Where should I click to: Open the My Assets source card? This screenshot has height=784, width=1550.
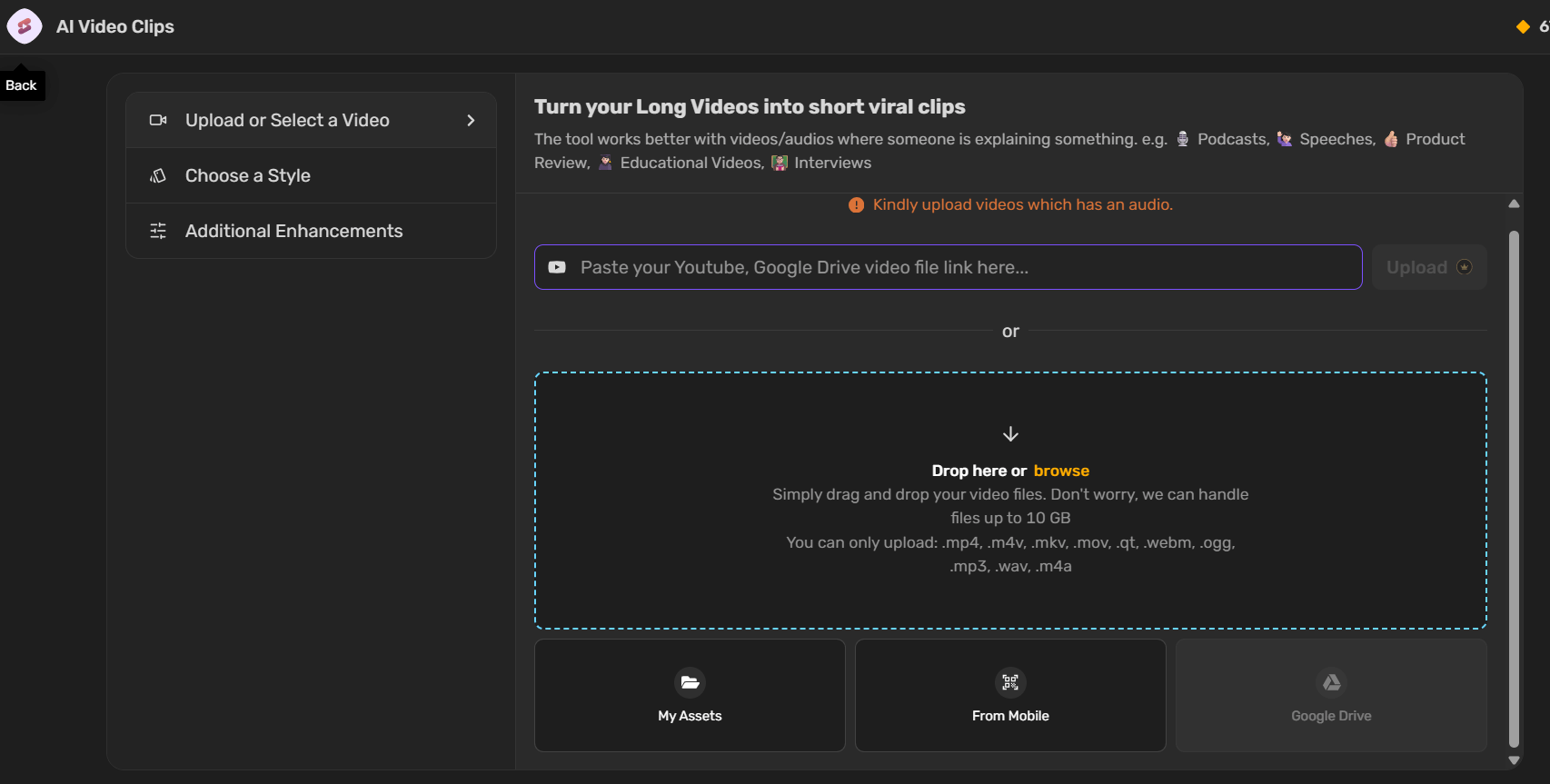tap(691, 696)
